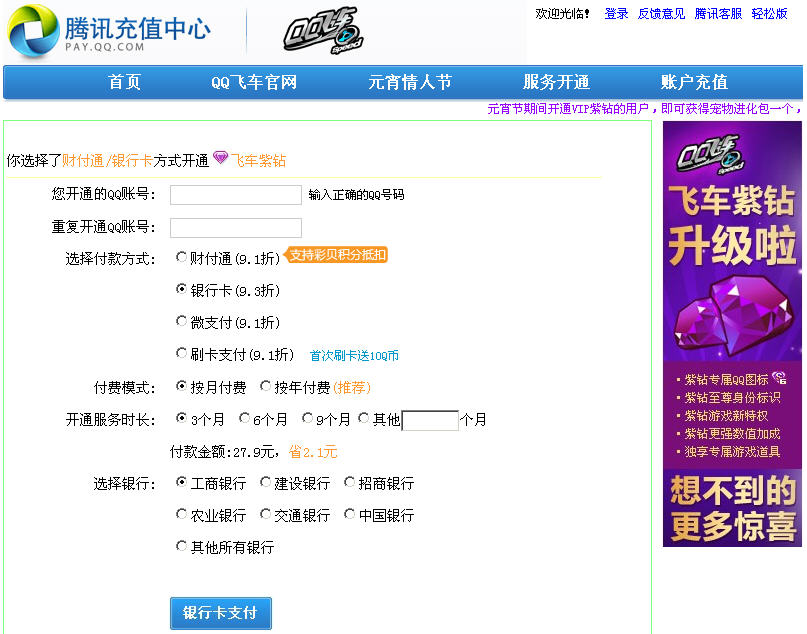Screen dimensions: 807x634
Task: Open the 首页 navigation tab
Action: 124,82
